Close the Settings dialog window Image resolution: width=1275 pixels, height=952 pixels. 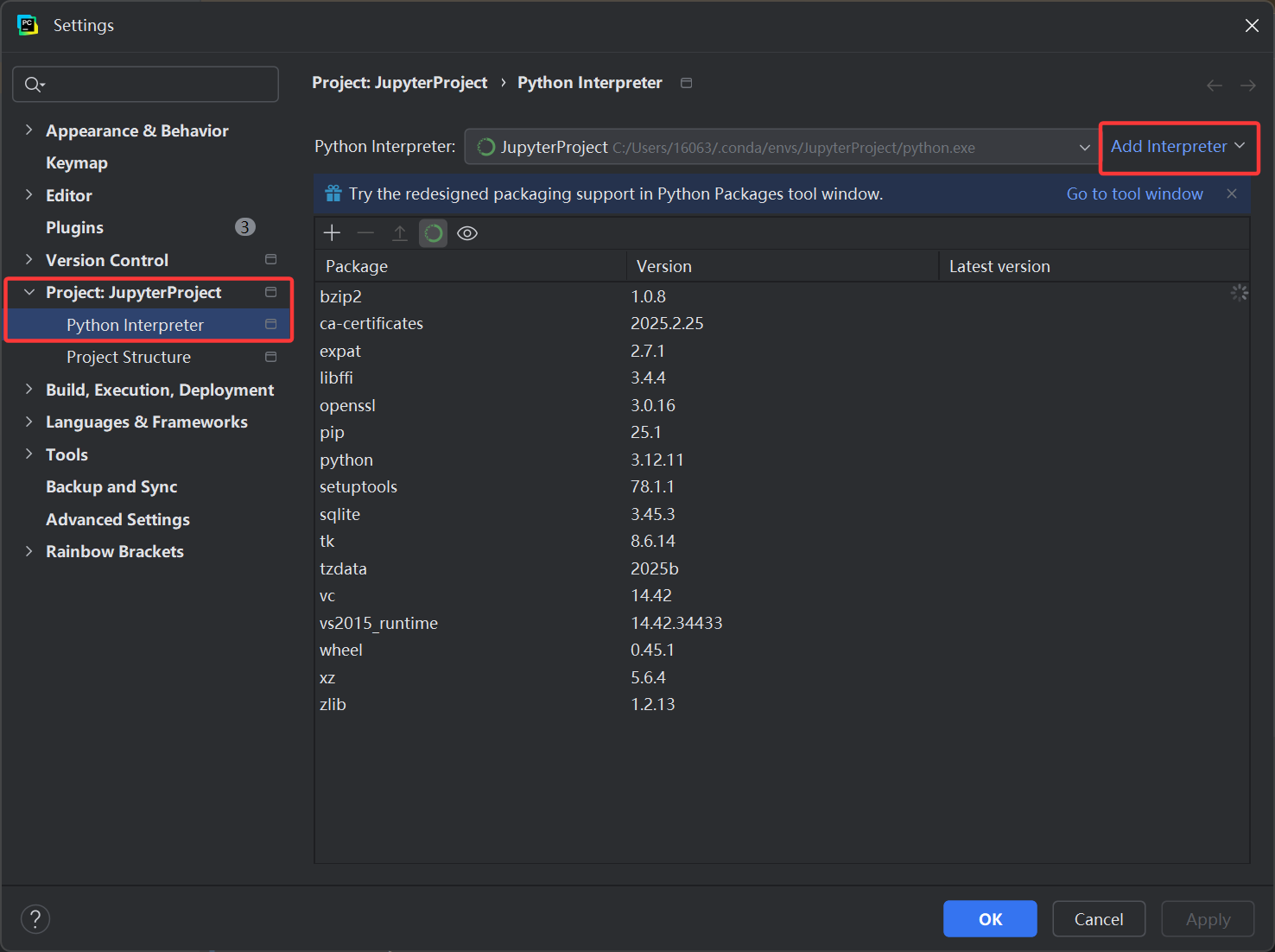pyautogui.click(x=1252, y=26)
